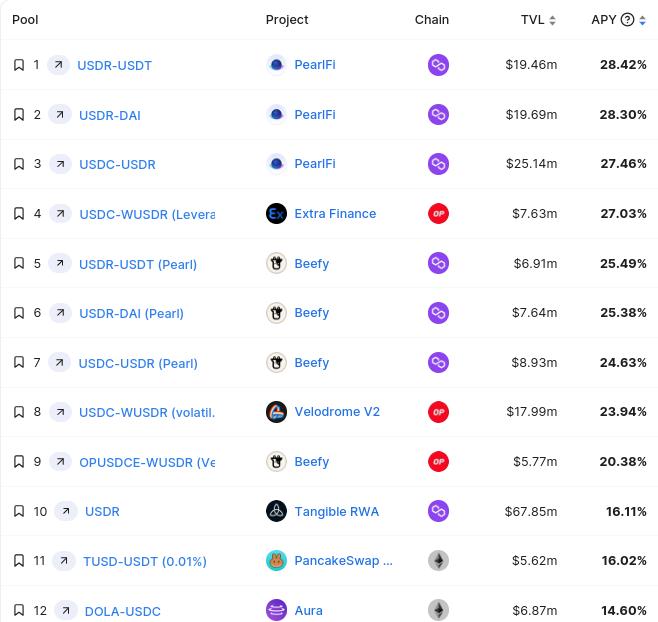This screenshot has width=658, height=622.
Task: Click arrow icon beside DOLA-USDC pool
Action: [66, 610]
